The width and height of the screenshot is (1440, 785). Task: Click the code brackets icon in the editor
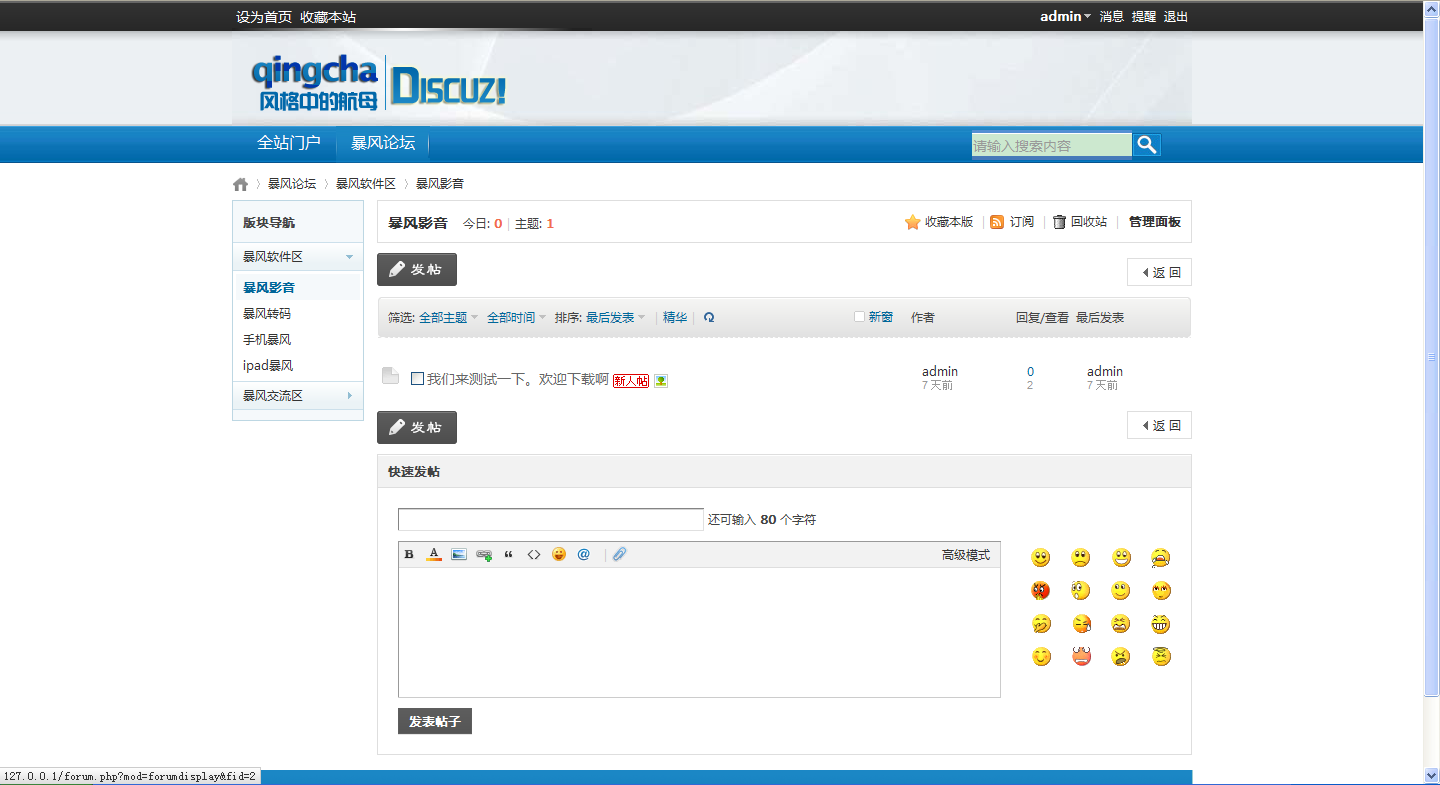tap(534, 554)
